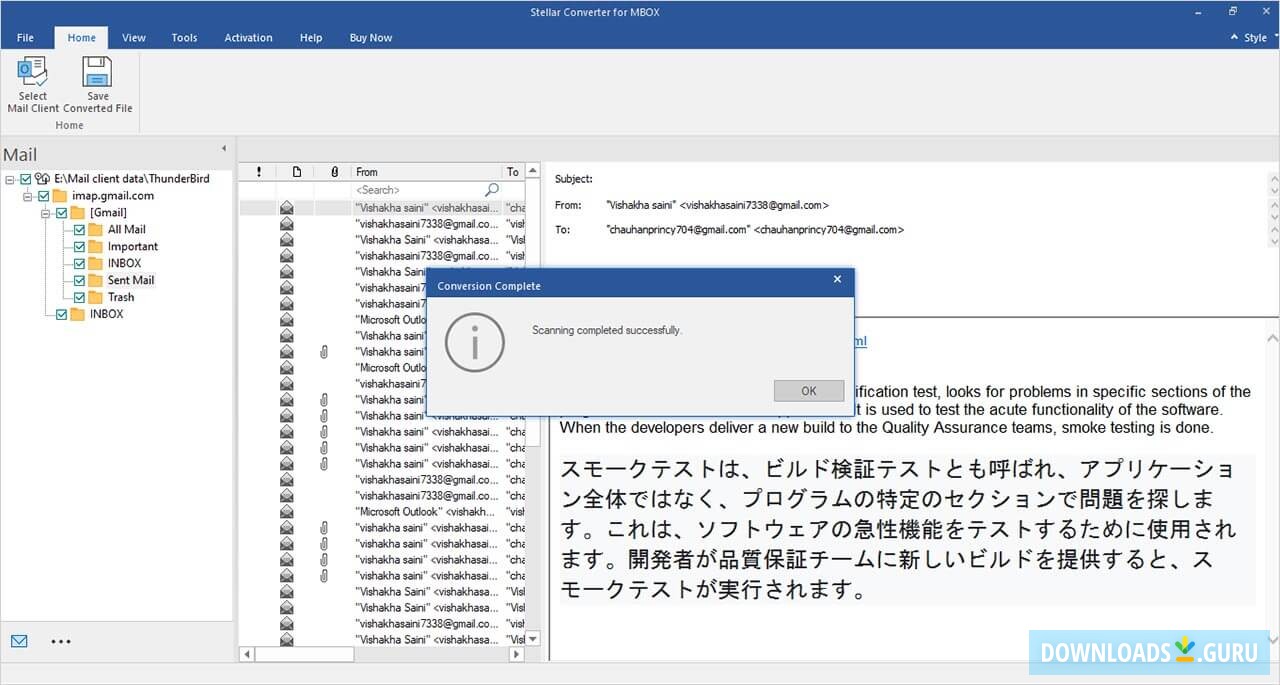The image size is (1280, 685).
Task: Uncheck the Sent Mail folder checkbox
Action: coord(80,280)
